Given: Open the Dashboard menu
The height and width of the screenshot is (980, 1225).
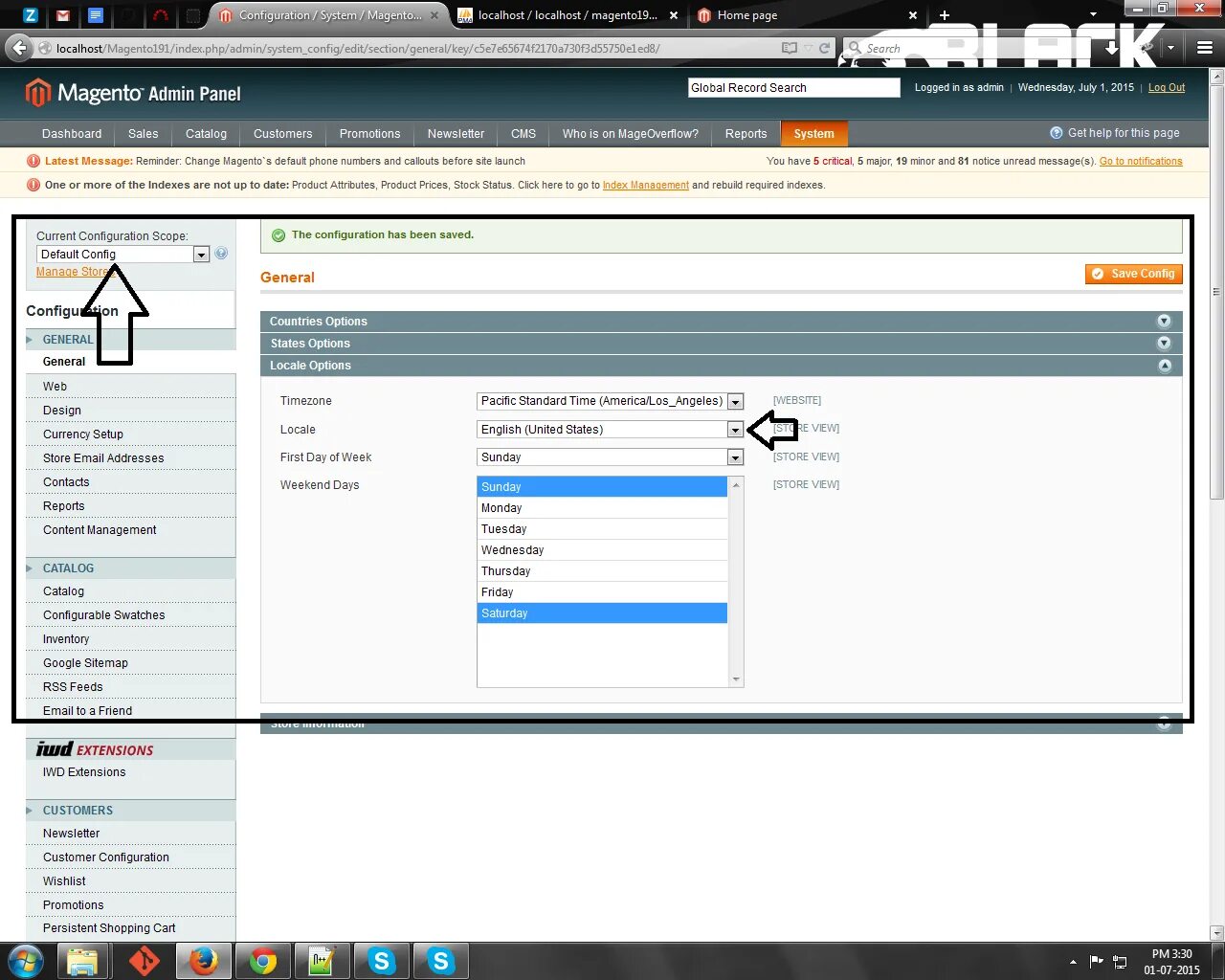Looking at the screenshot, I should (x=72, y=134).
